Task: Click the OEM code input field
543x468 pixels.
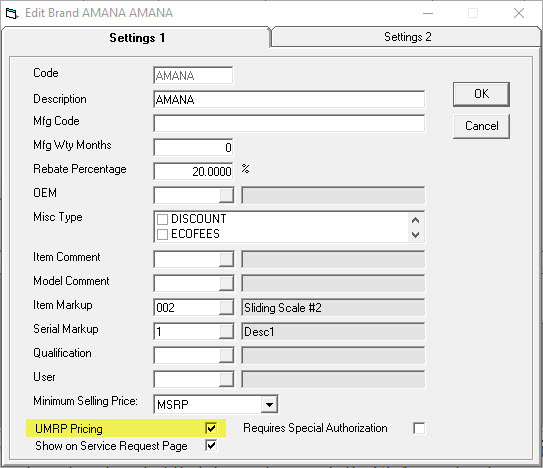Action: tap(186, 195)
